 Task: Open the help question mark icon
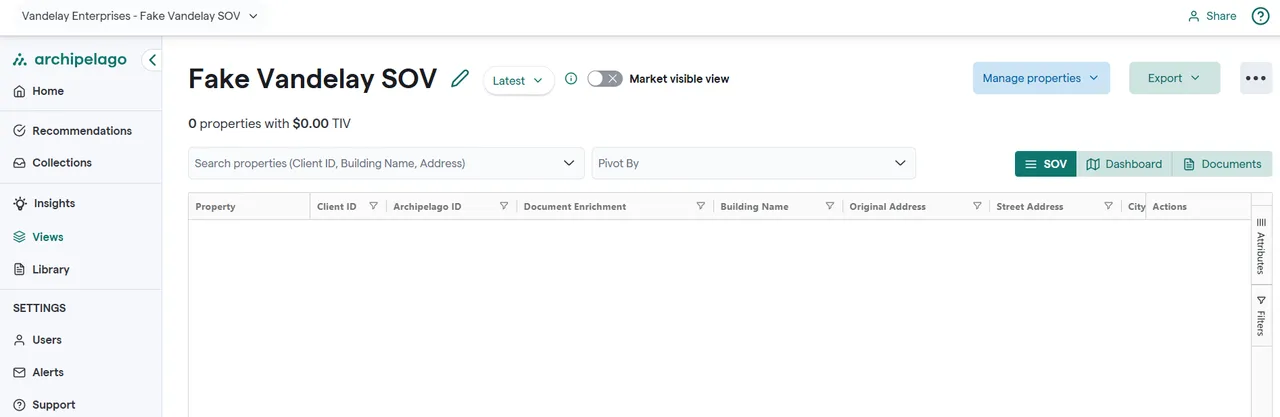click(x=1260, y=16)
